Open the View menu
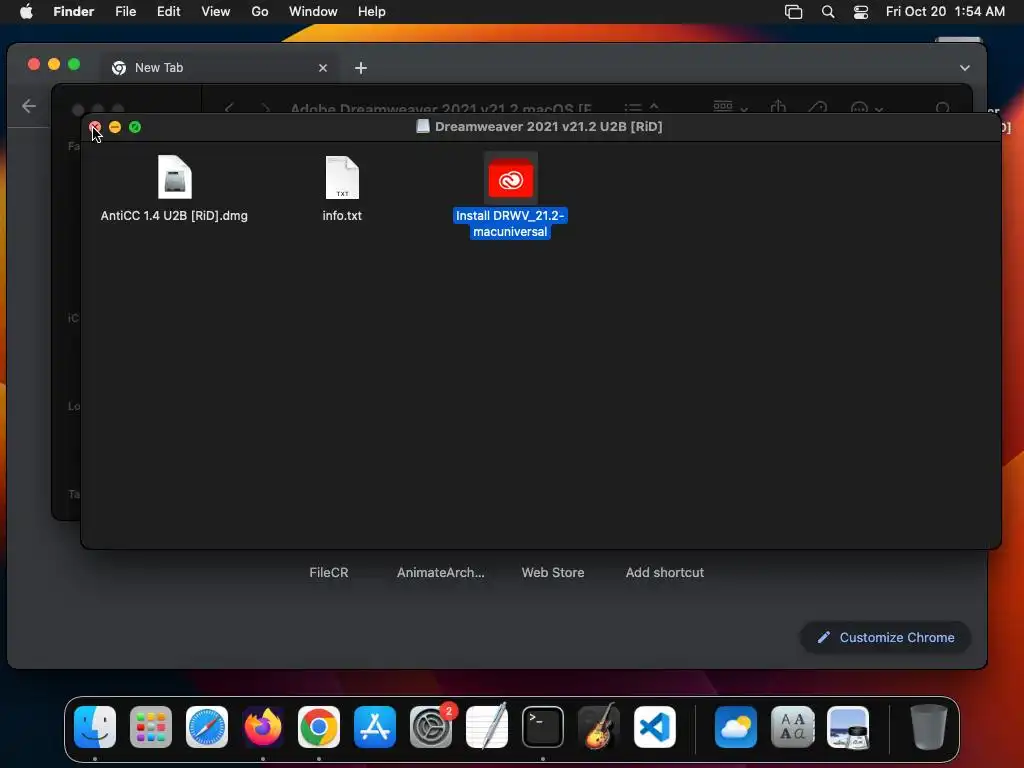 click(x=216, y=12)
